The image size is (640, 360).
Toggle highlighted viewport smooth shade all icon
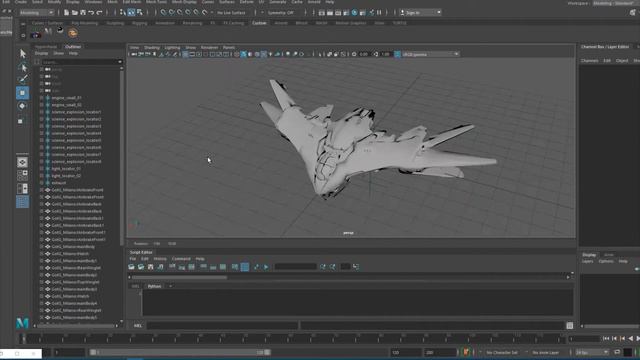coord(243,54)
